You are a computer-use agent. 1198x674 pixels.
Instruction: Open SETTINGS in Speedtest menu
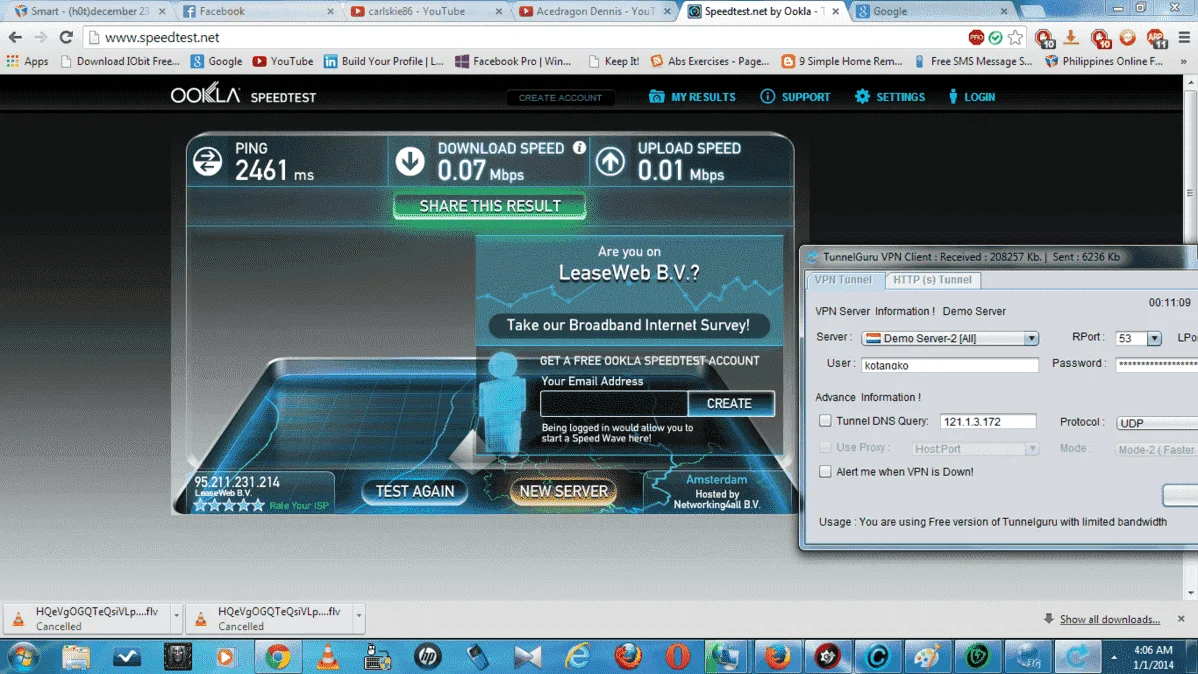pos(889,97)
